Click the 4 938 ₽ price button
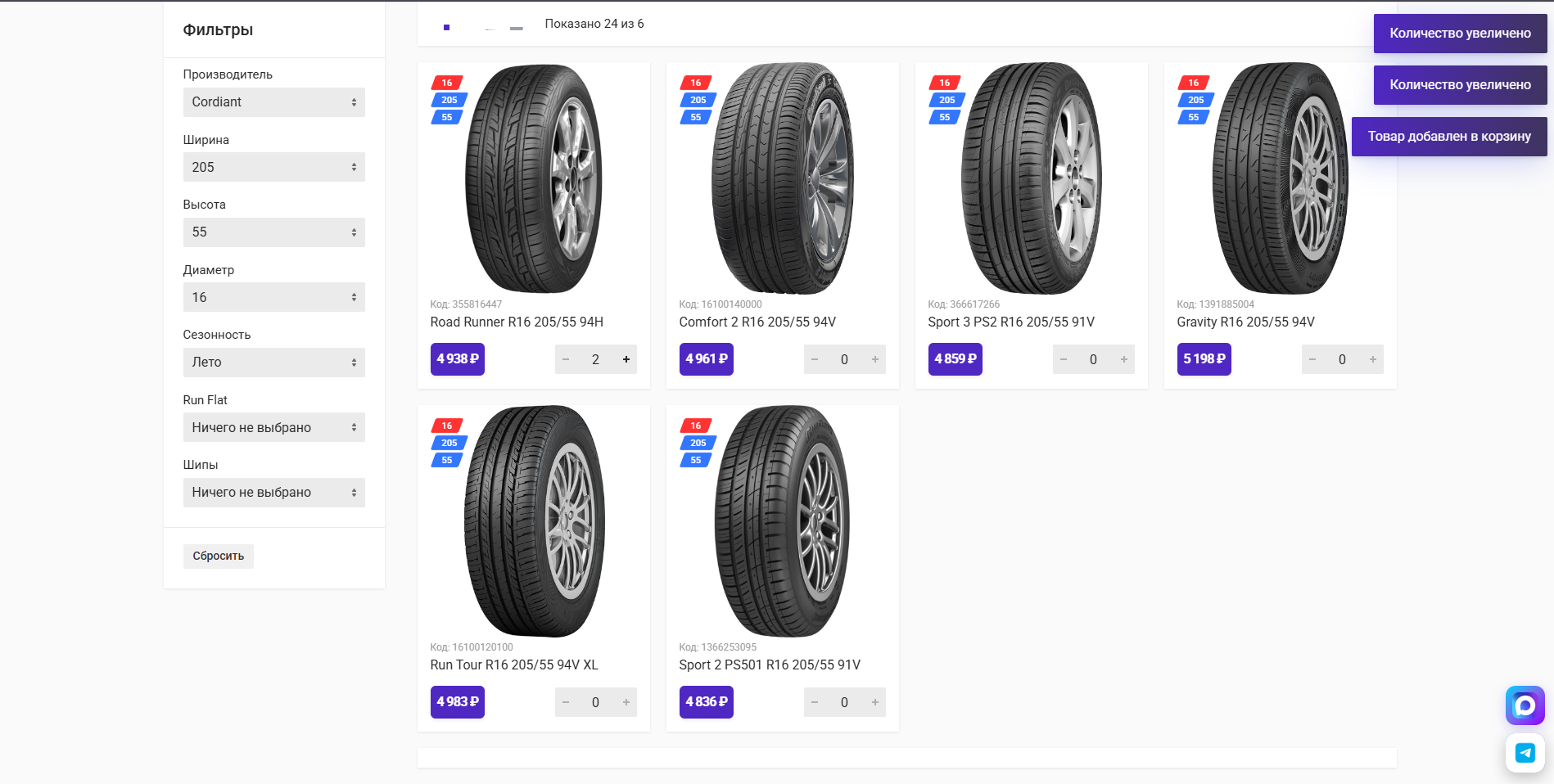 coord(457,359)
